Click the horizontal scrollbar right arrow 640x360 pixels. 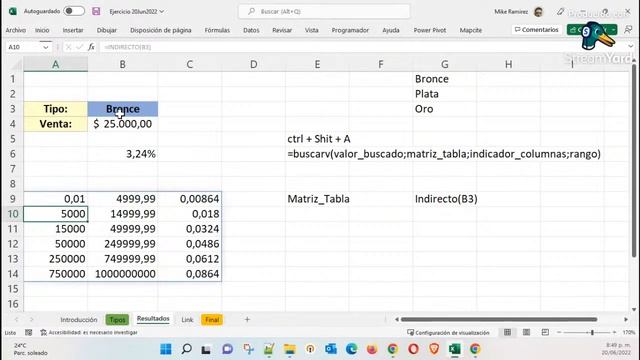click(x=626, y=320)
